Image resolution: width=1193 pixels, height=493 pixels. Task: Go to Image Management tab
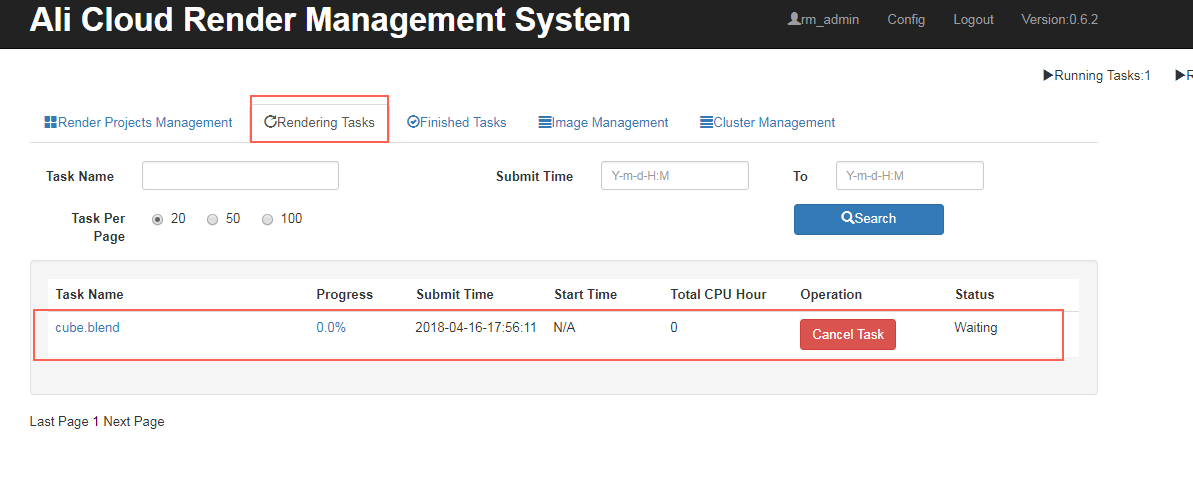(603, 122)
